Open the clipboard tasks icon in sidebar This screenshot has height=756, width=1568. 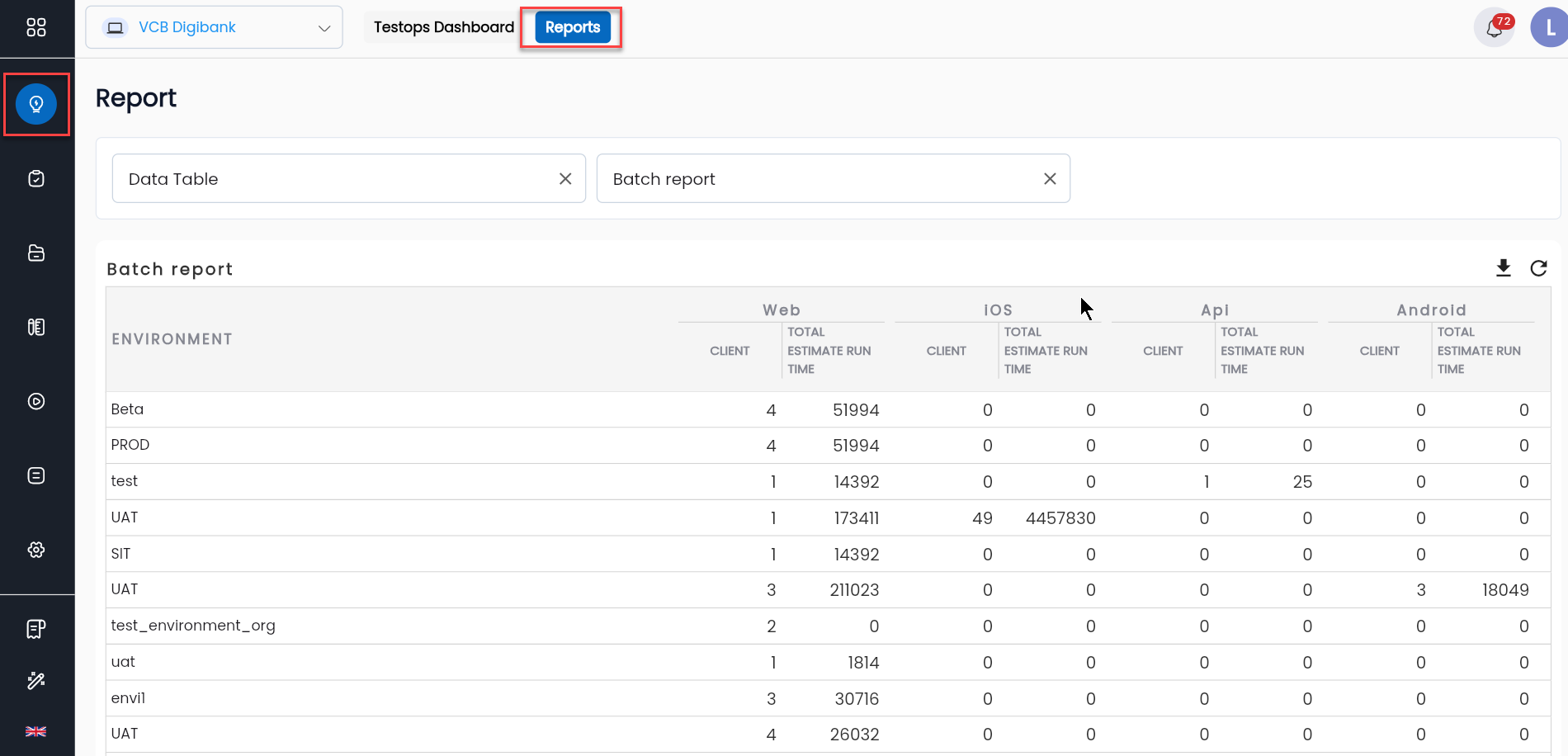click(36, 178)
